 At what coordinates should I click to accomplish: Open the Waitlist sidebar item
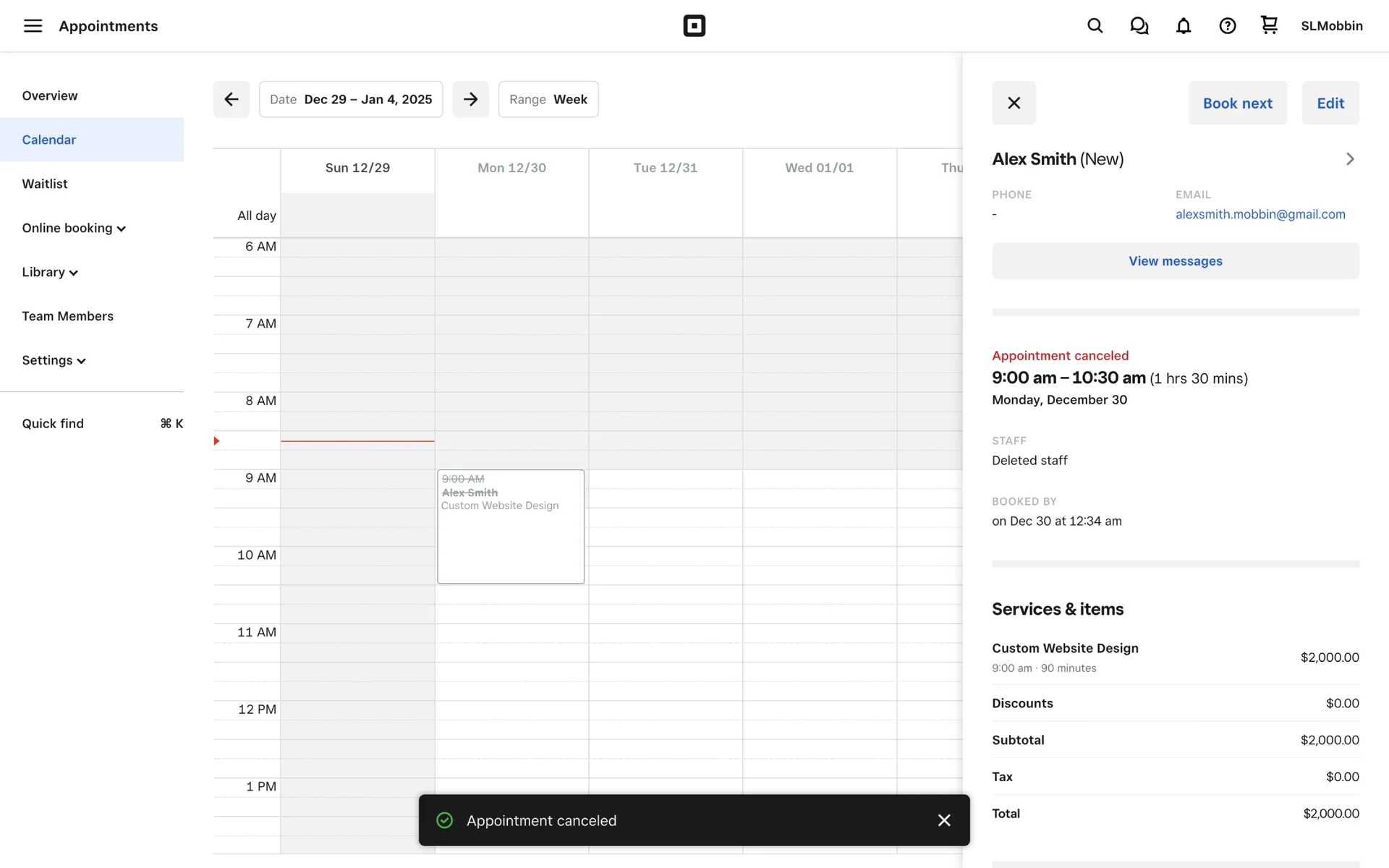click(x=45, y=184)
